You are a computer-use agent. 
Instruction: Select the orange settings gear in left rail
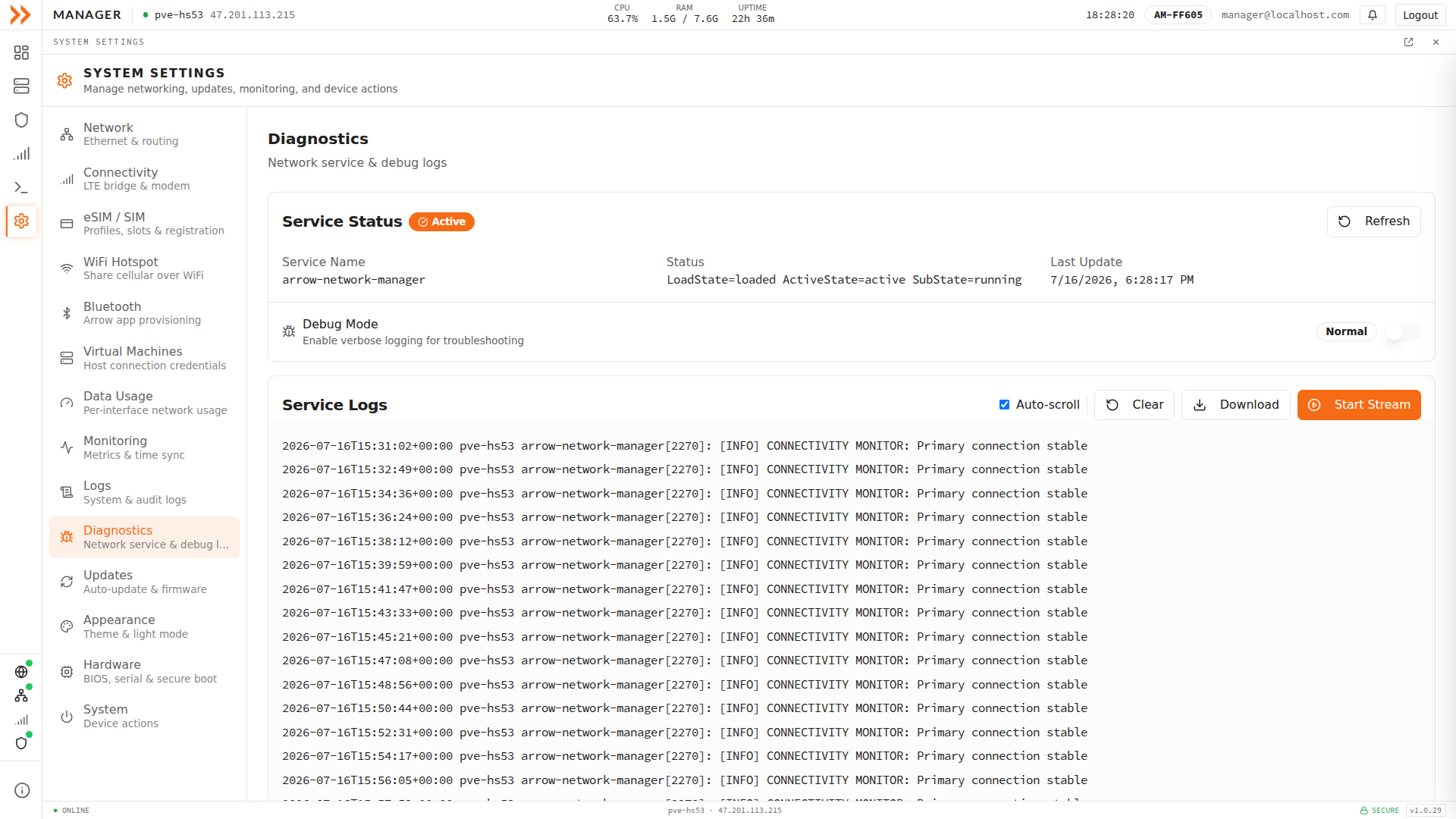[21, 221]
